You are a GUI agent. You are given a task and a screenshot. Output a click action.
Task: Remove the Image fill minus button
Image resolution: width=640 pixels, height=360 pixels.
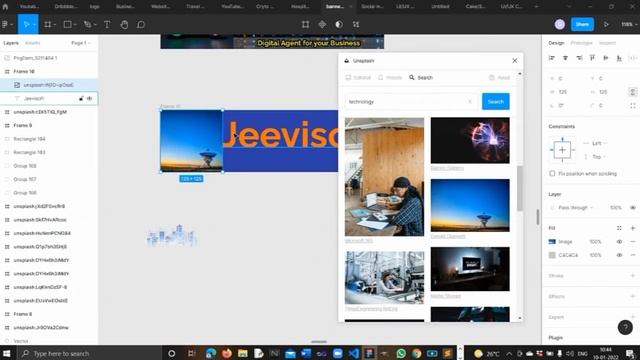coord(633,242)
